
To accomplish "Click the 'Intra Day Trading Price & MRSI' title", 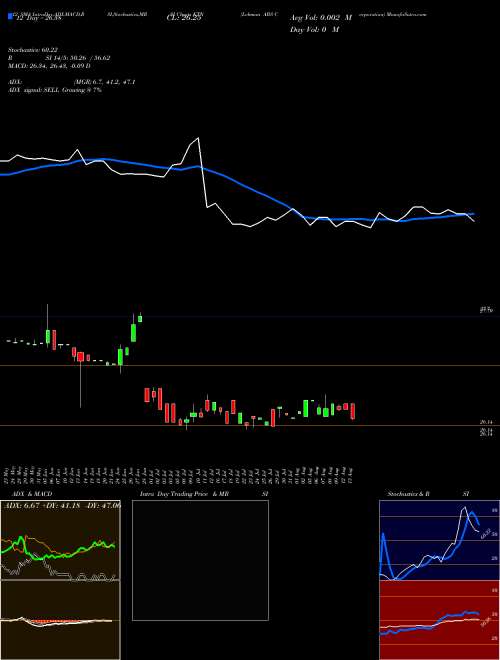I will pyautogui.click(x=205, y=494).
